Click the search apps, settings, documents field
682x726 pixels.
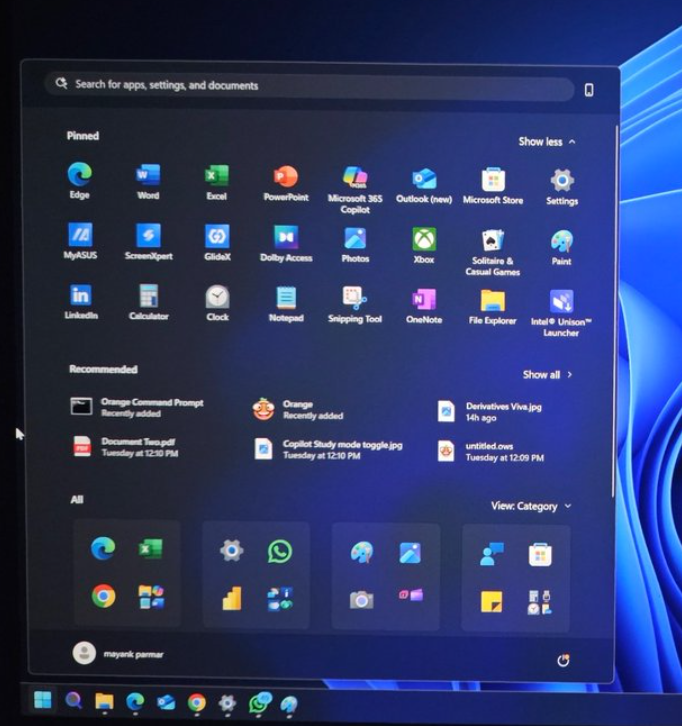tap(309, 86)
